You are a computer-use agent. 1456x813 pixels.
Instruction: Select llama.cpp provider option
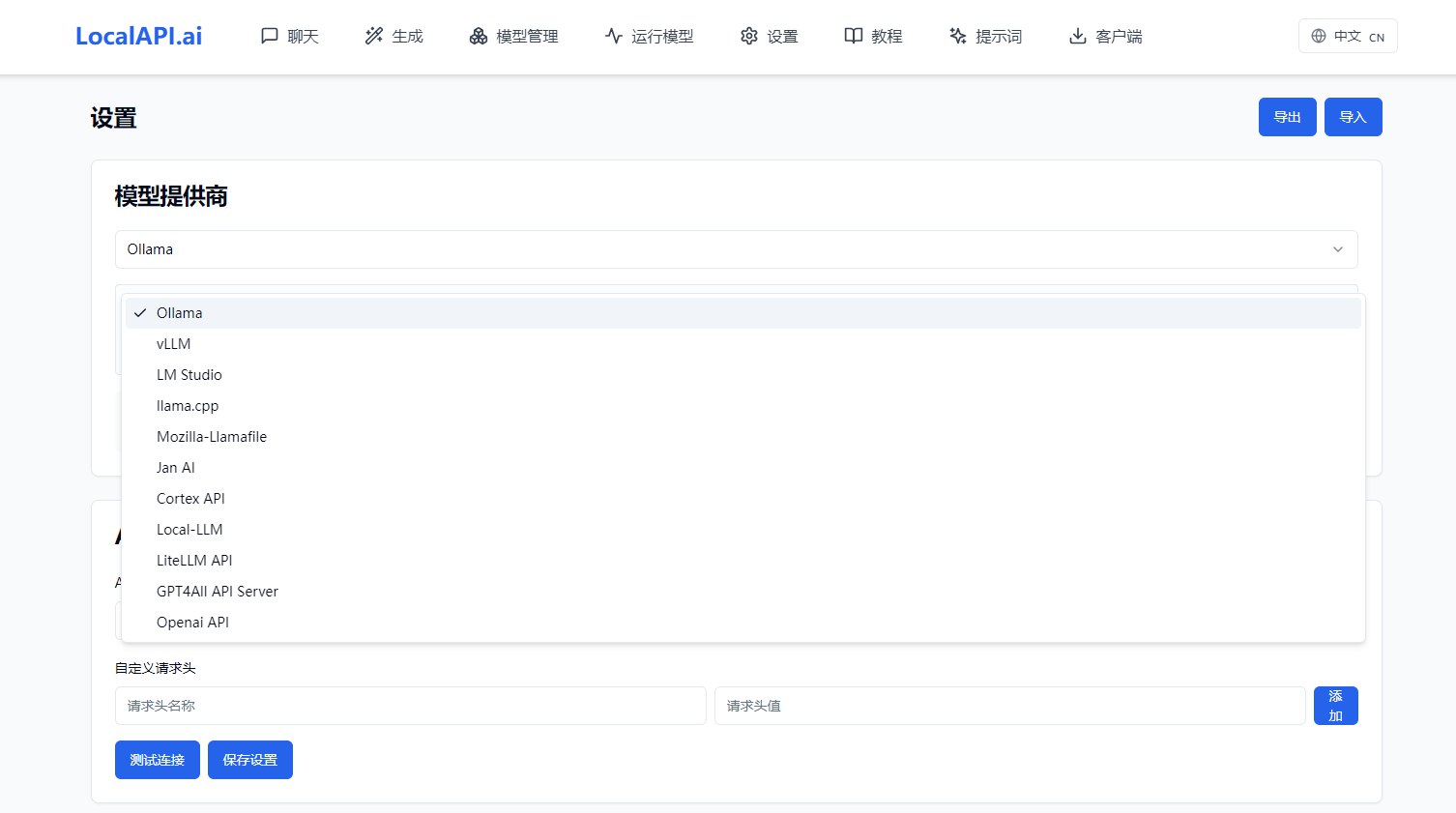point(743,406)
